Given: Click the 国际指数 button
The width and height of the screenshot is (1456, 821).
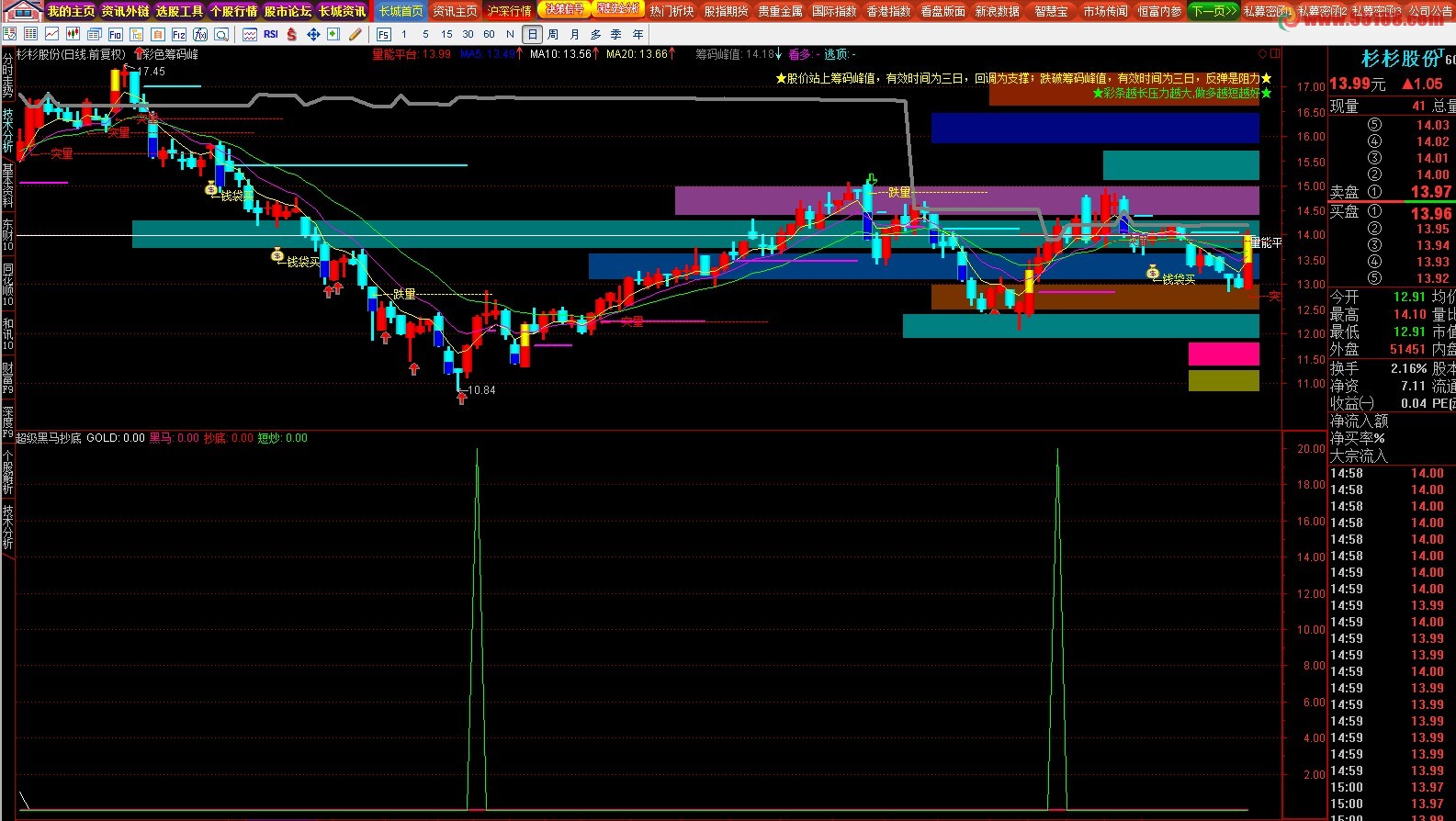Looking at the screenshot, I should (835, 11).
